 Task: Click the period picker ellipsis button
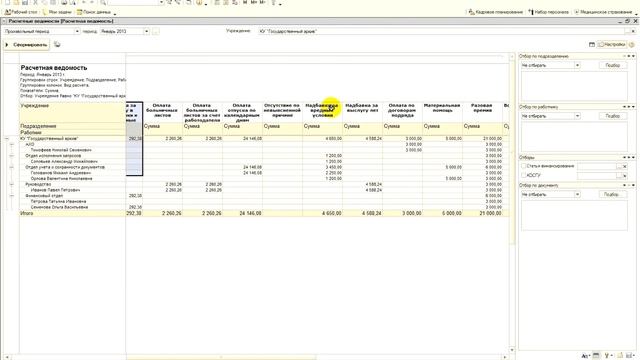[x=156, y=31]
